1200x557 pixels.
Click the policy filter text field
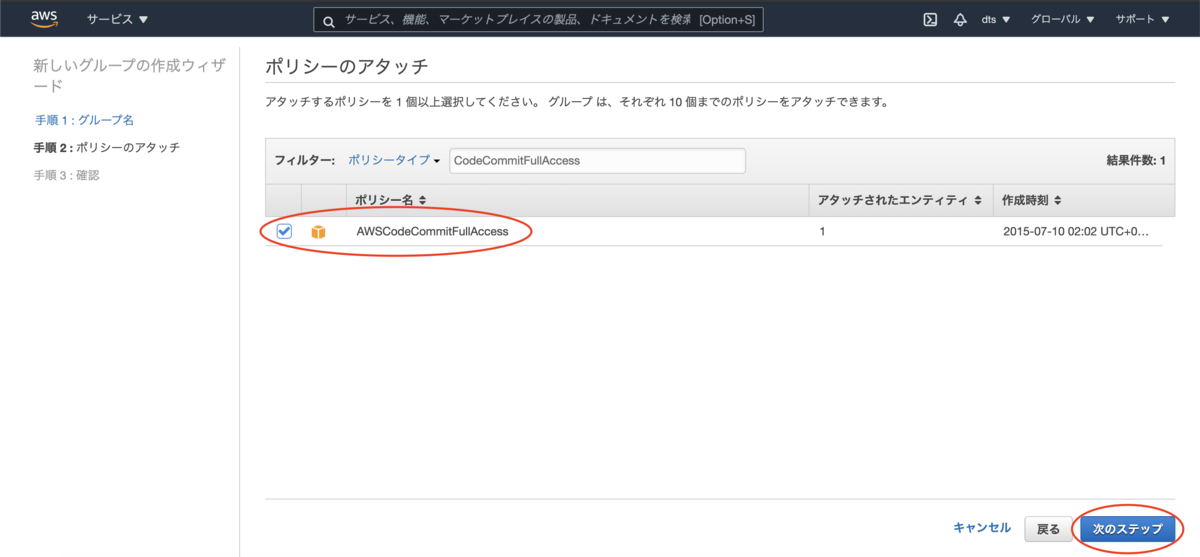pos(597,160)
